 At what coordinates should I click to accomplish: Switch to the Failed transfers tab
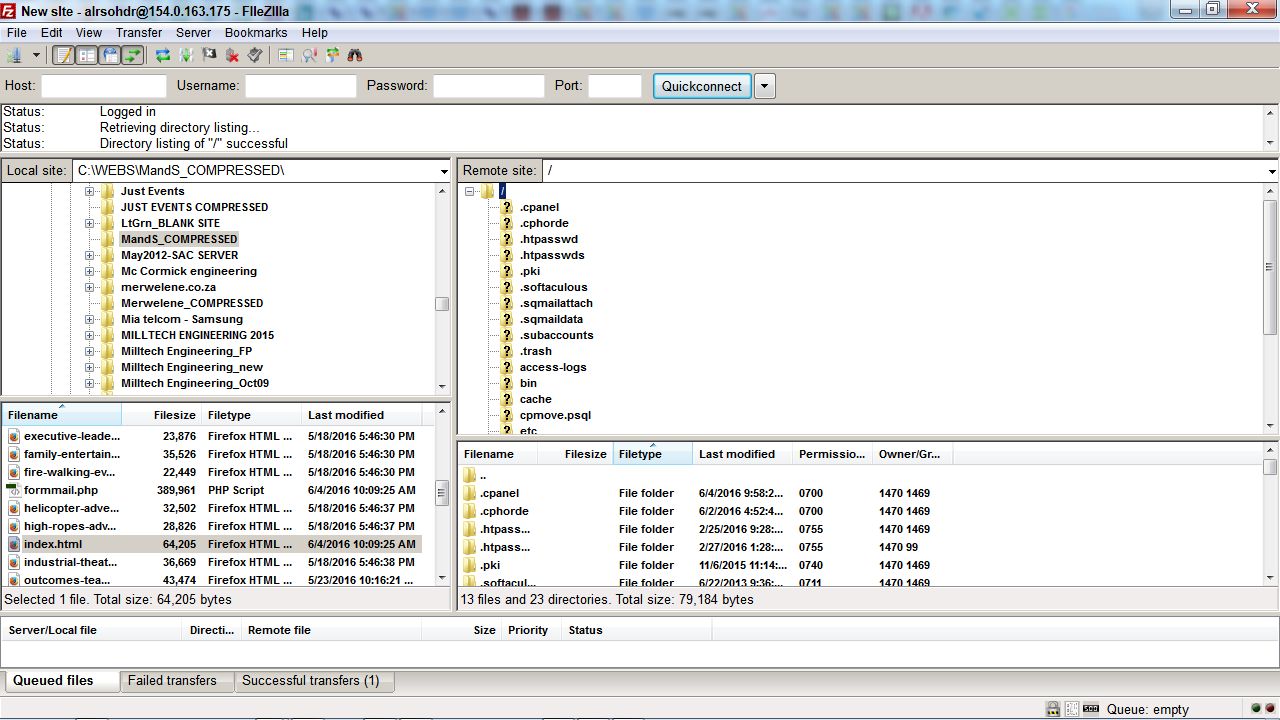[x=172, y=681]
